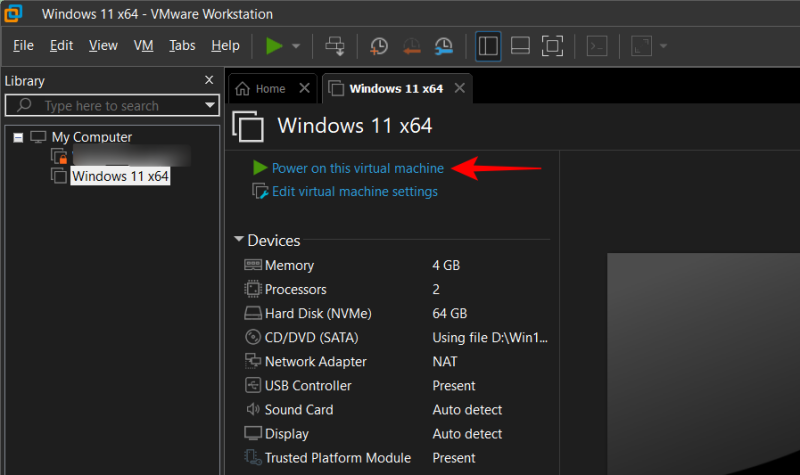The height and width of the screenshot is (475, 800).
Task: Open the stretch guest dropdown arrow
Action: [663, 46]
